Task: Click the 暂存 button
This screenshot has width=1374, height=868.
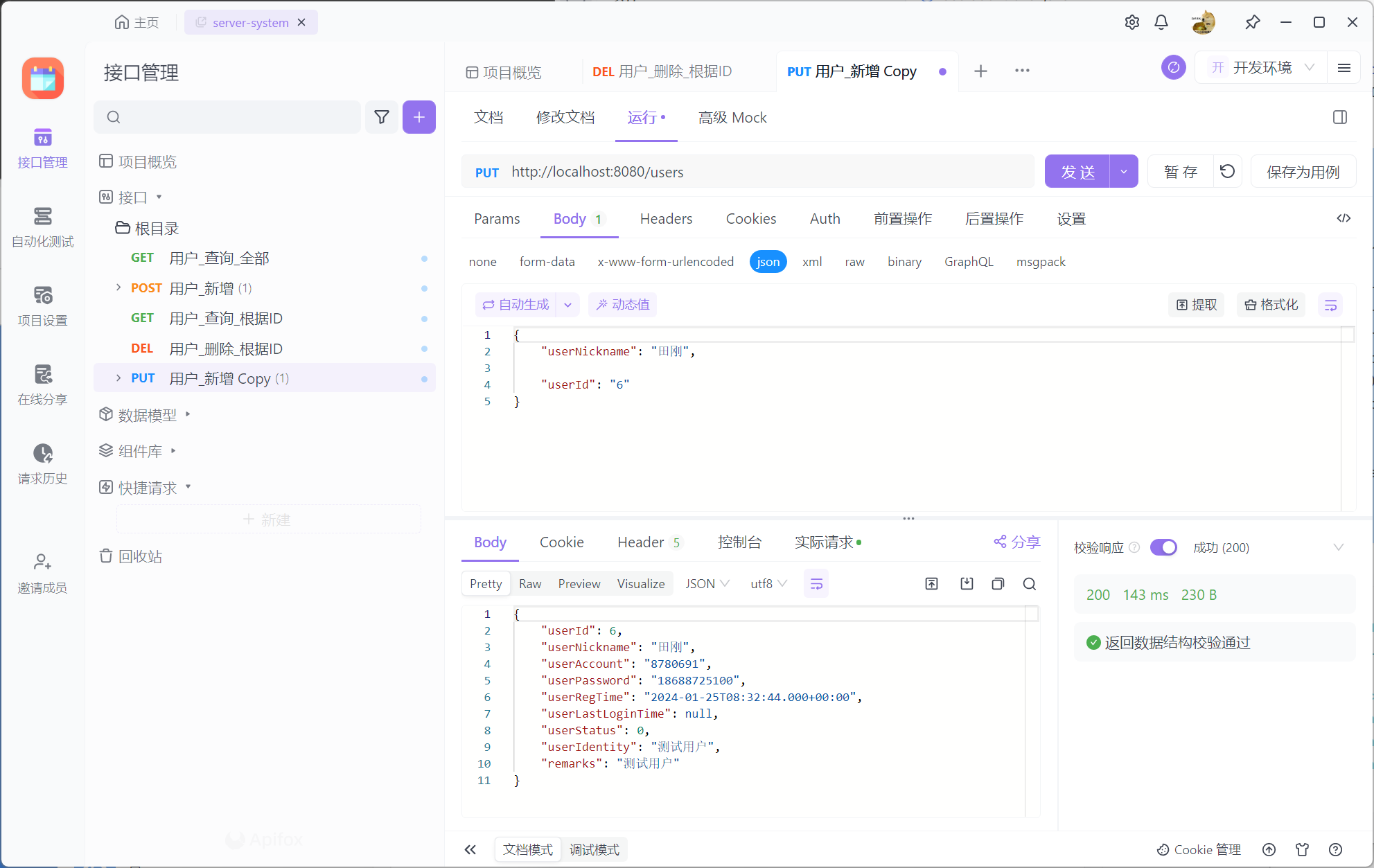Action: pos(1181,171)
